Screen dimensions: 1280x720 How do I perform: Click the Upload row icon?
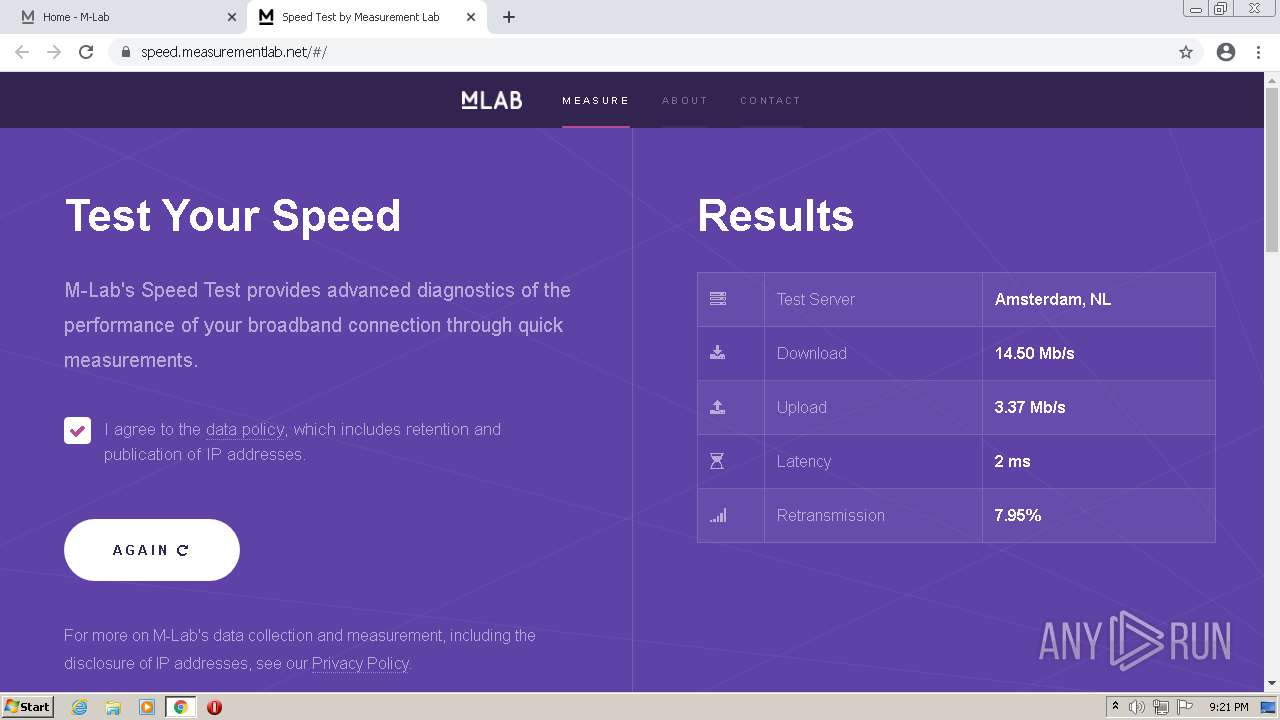point(718,407)
